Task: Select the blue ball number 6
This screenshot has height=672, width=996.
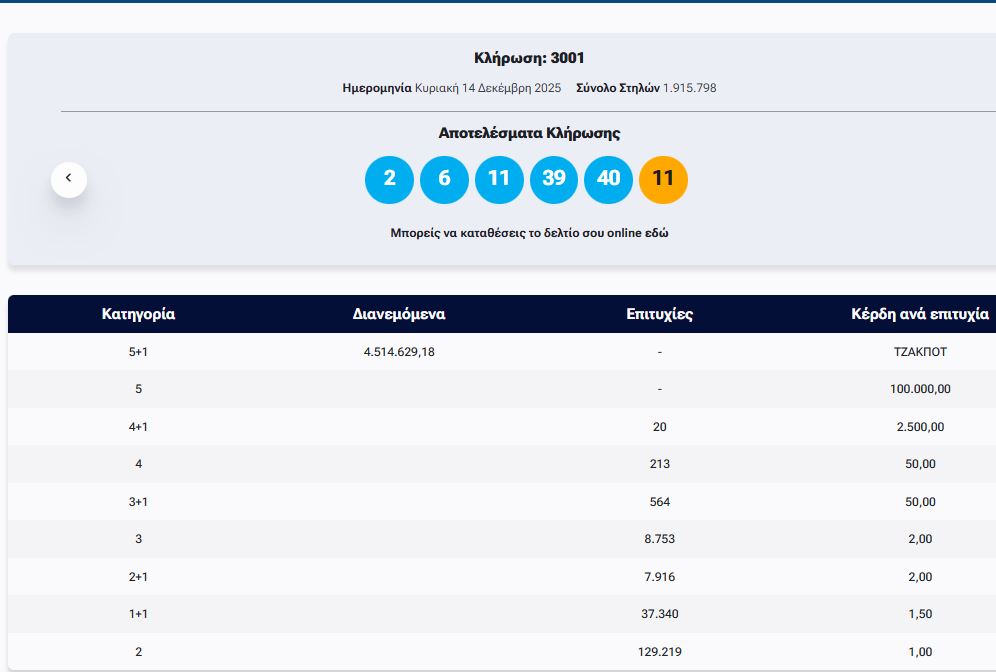Action: click(x=444, y=179)
